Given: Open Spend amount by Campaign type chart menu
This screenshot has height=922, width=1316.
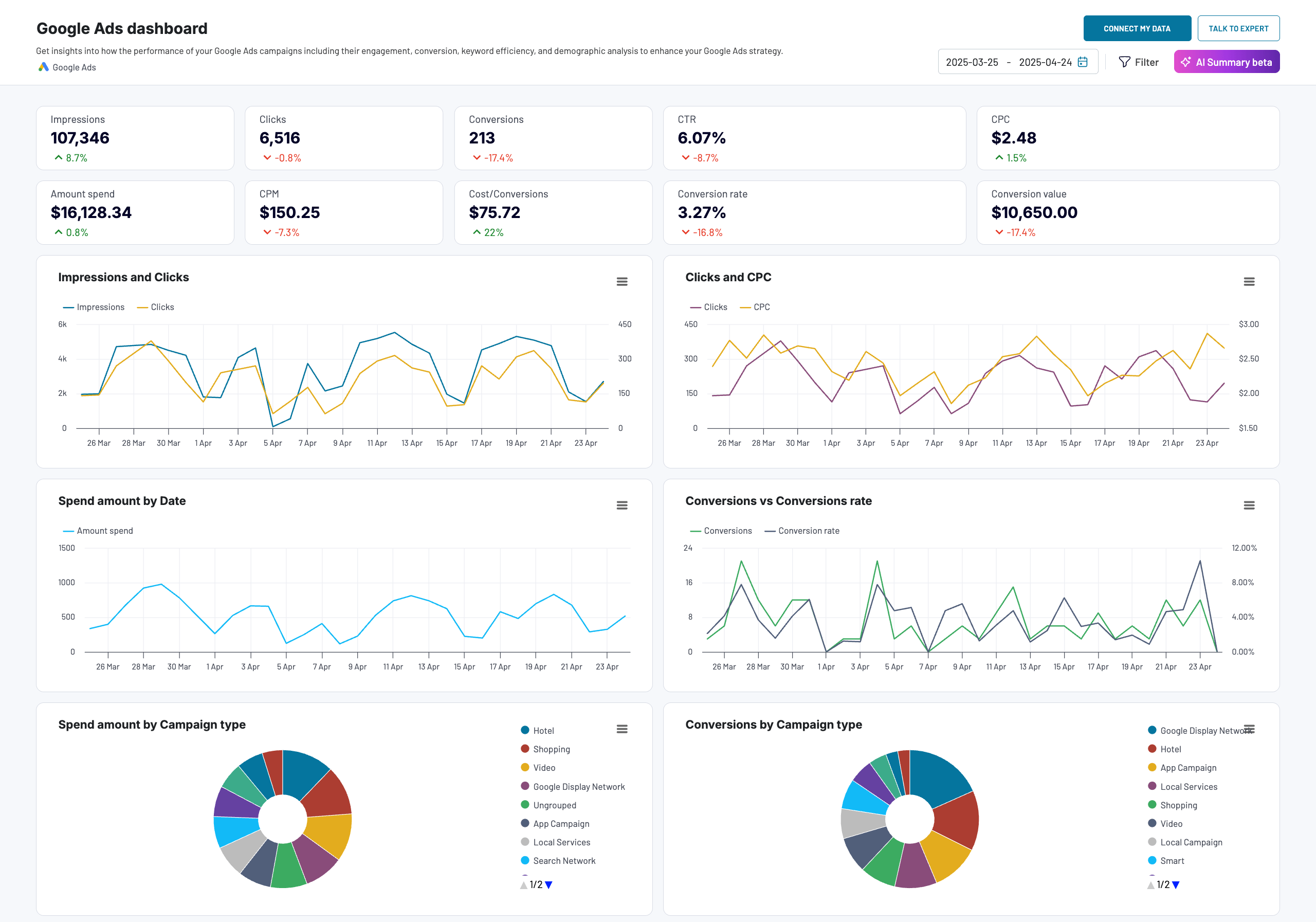Looking at the screenshot, I should tap(622, 729).
